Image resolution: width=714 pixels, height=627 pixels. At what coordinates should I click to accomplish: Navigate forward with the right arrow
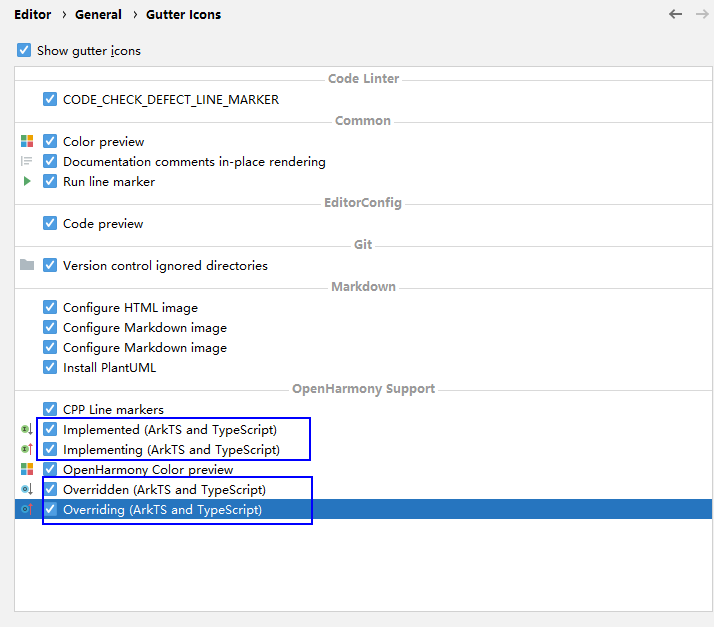point(699,14)
